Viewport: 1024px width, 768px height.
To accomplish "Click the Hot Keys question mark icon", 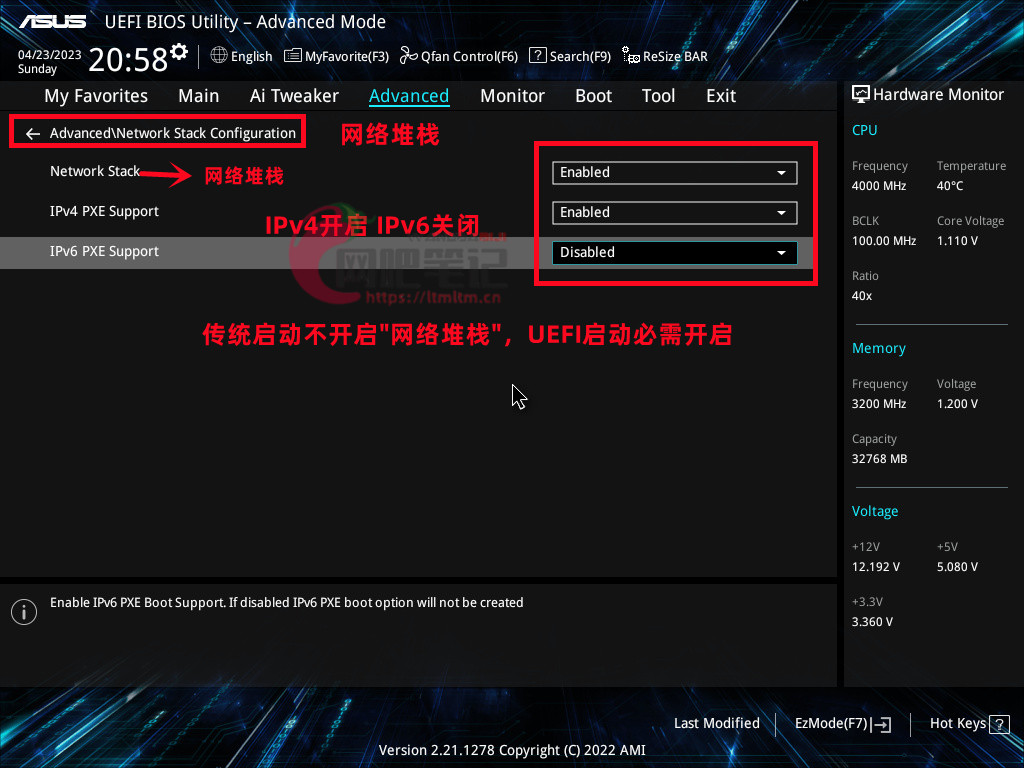I will click(x=999, y=724).
